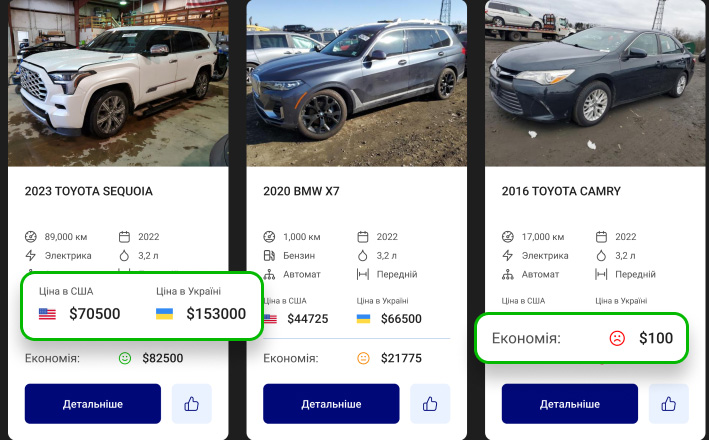This screenshot has width=709, height=440.
Task: Open the gray BMW X7 photo
Action: (357, 83)
